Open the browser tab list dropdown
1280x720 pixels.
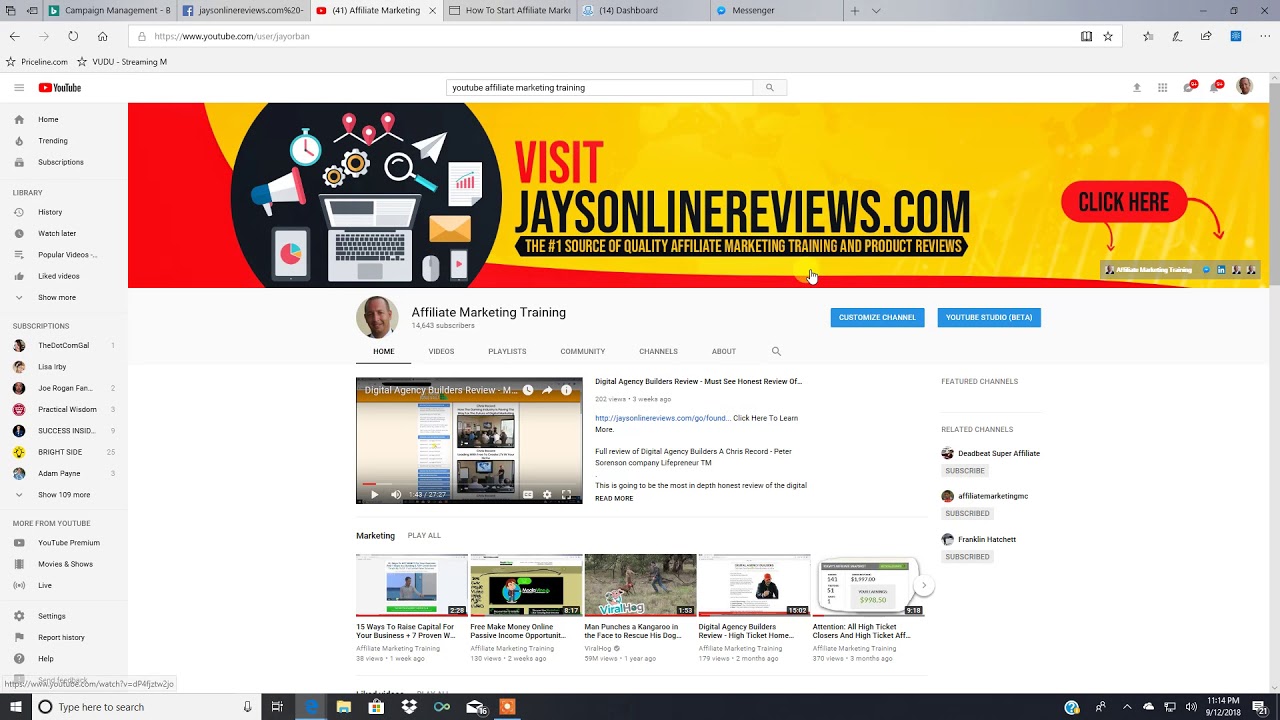point(876,11)
